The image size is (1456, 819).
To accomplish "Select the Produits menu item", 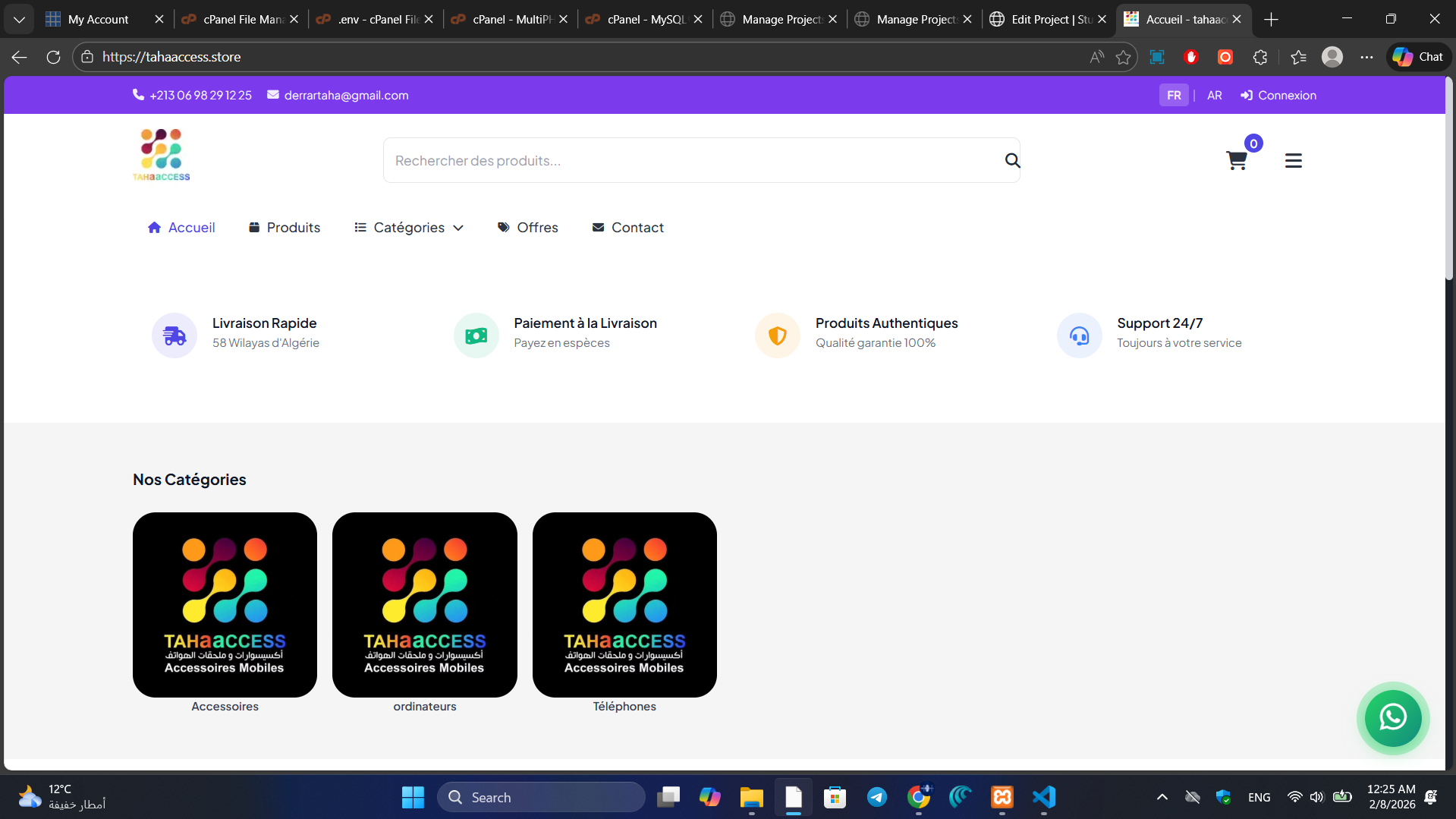I will tap(293, 227).
